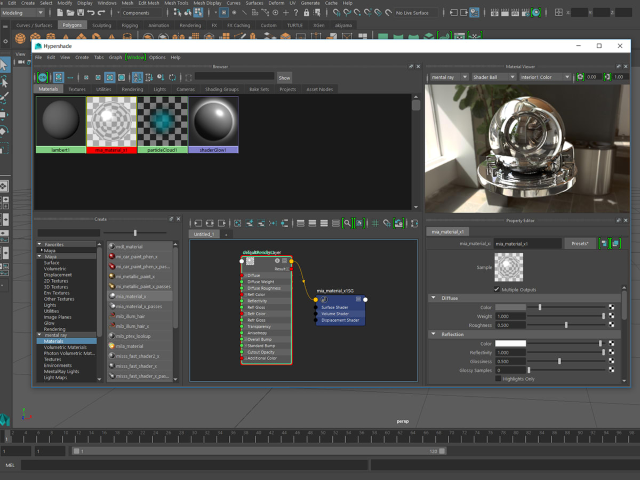Open the Polygons shelf tab in Maya

(72, 25)
